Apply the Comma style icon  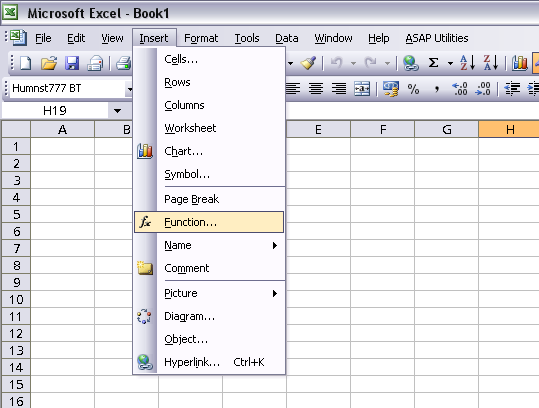click(x=437, y=89)
